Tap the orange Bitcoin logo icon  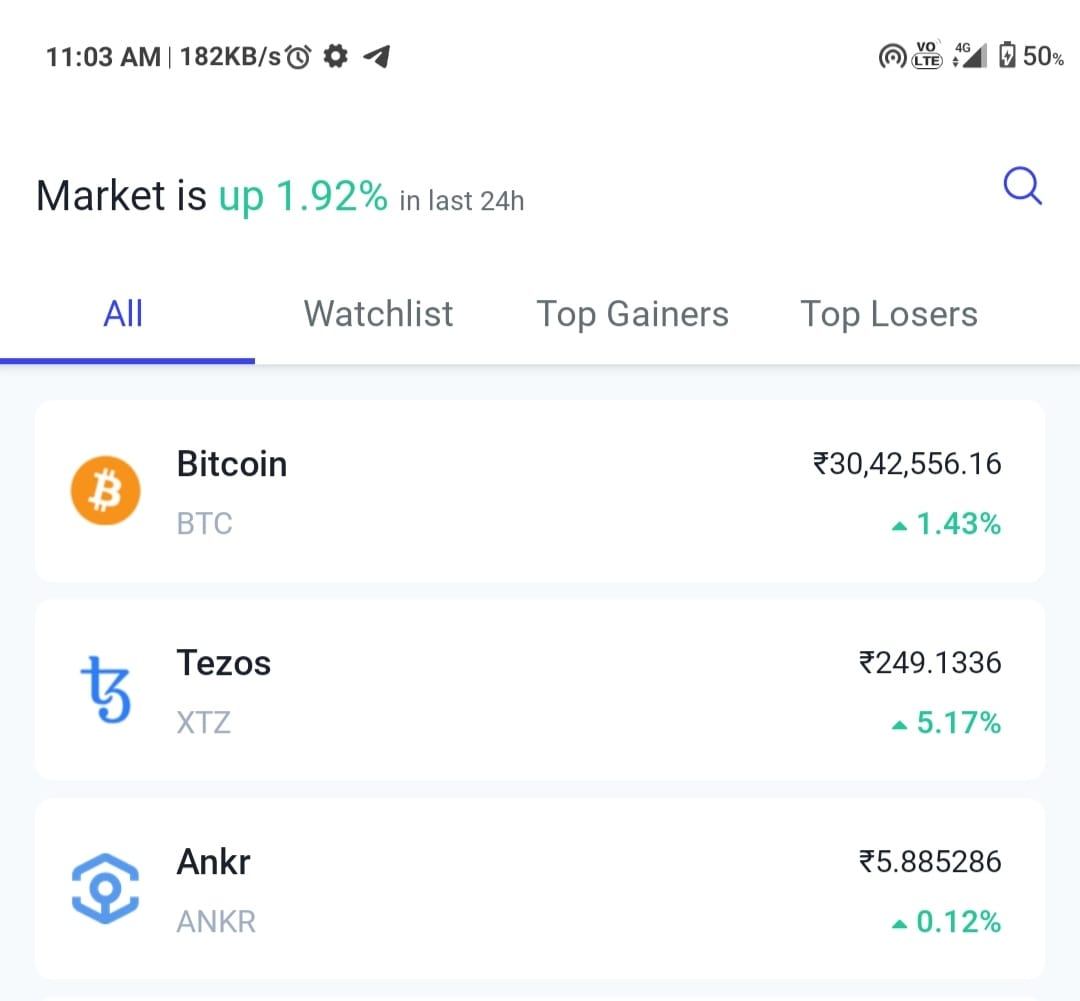[105, 492]
